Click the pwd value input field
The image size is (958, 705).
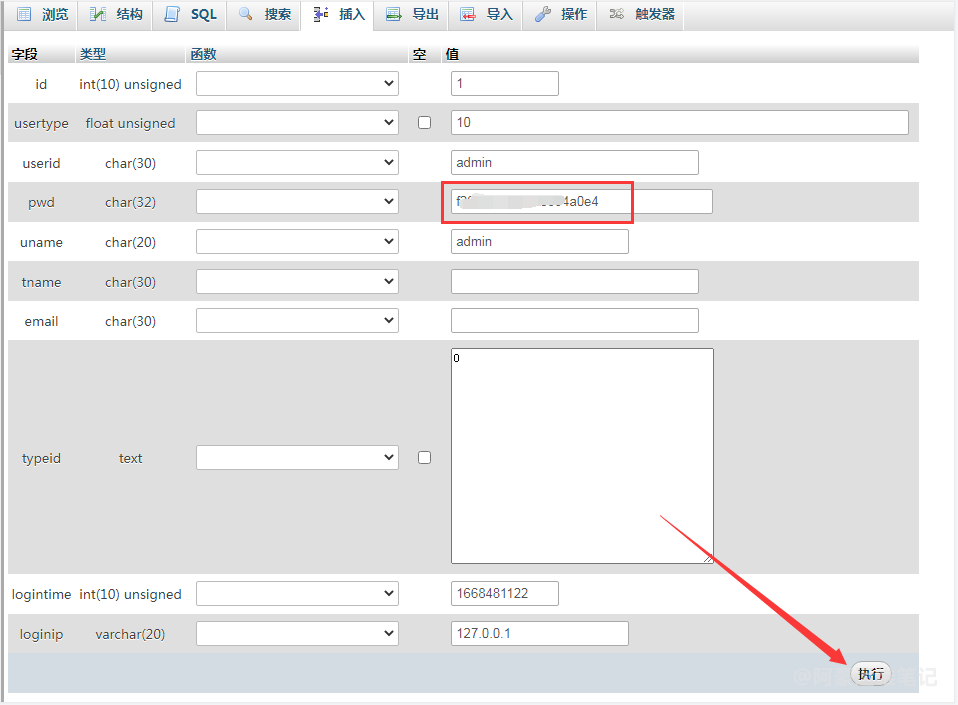click(581, 202)
